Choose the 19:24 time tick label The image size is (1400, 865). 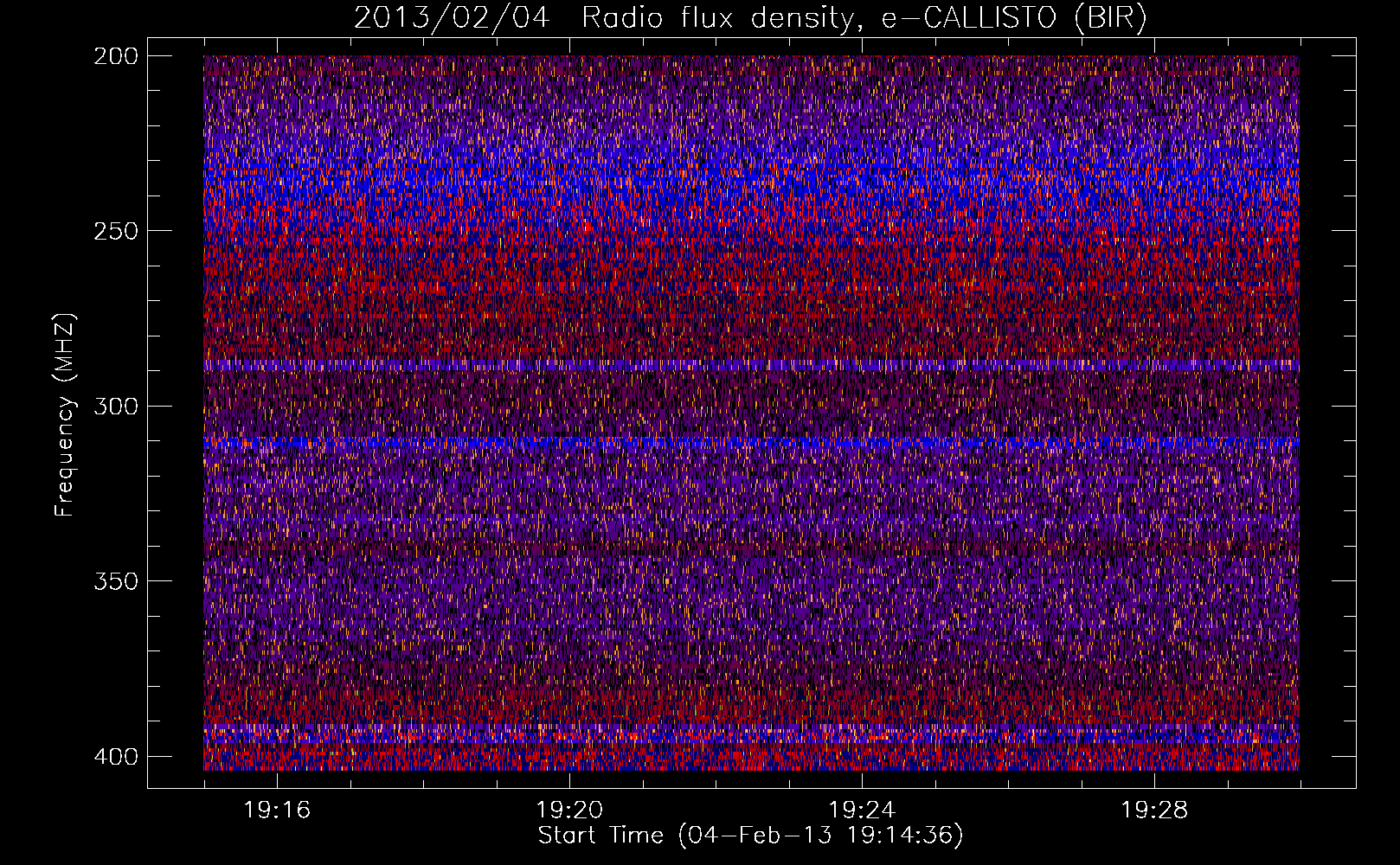862,811
